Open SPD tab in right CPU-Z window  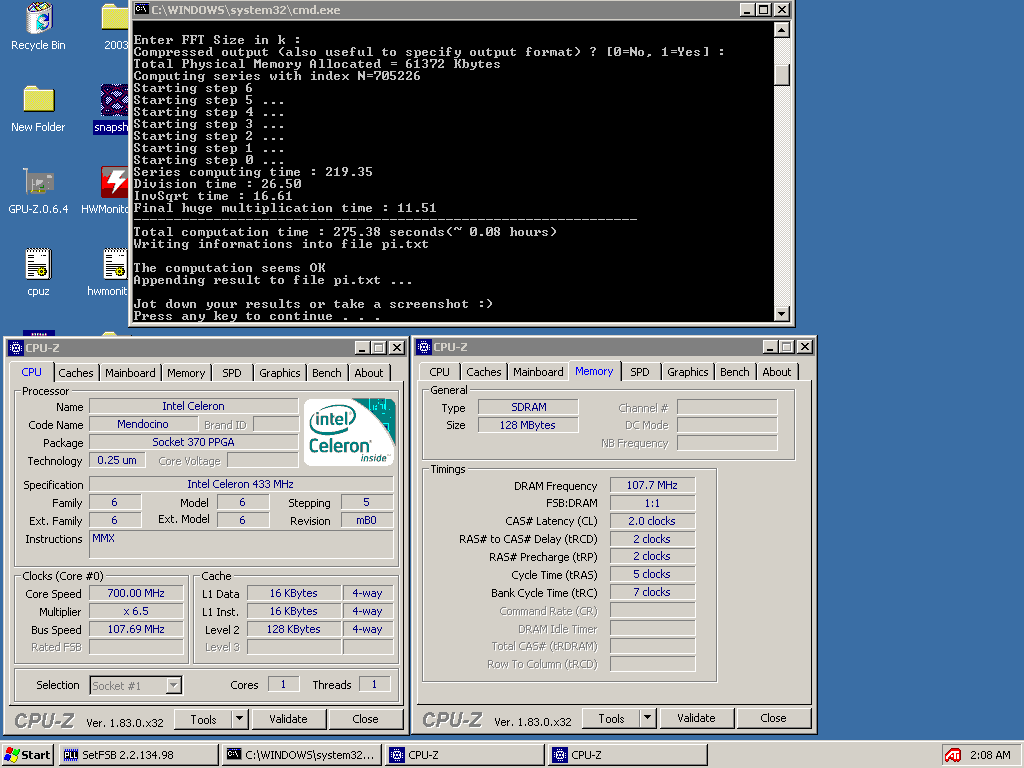click(640, 372)
